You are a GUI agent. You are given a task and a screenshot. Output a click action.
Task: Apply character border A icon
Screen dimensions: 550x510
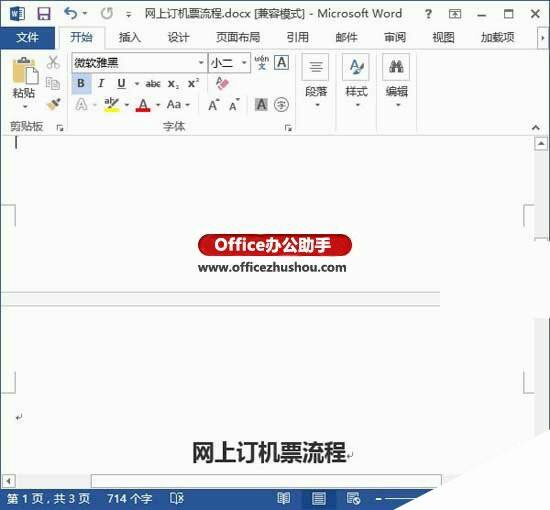[282, 63]
